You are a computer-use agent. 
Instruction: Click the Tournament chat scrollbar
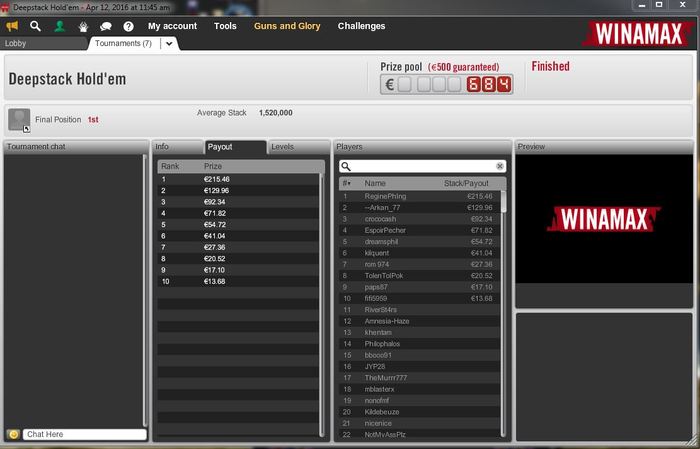[145, 290]
